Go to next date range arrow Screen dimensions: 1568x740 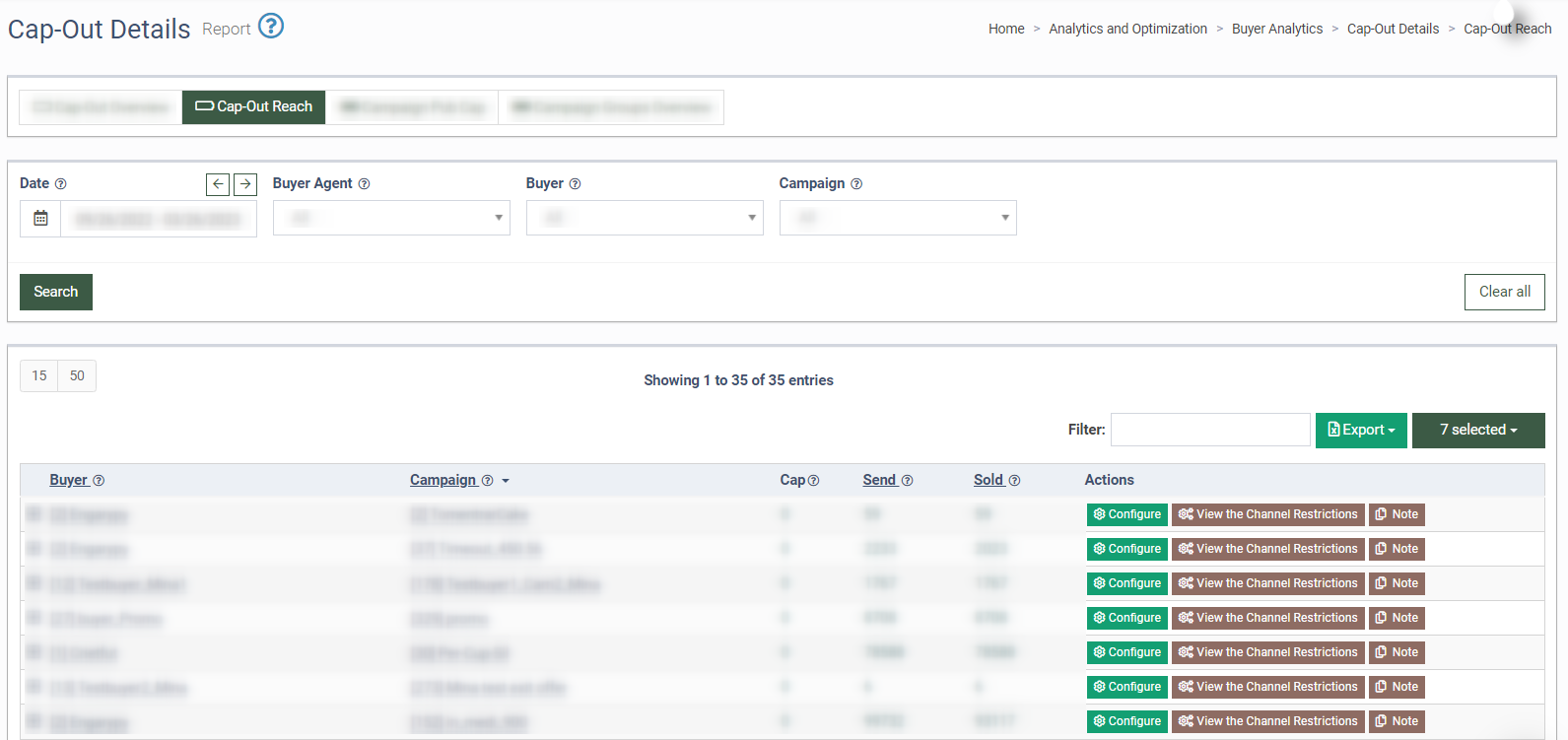[x=245, y=184]
